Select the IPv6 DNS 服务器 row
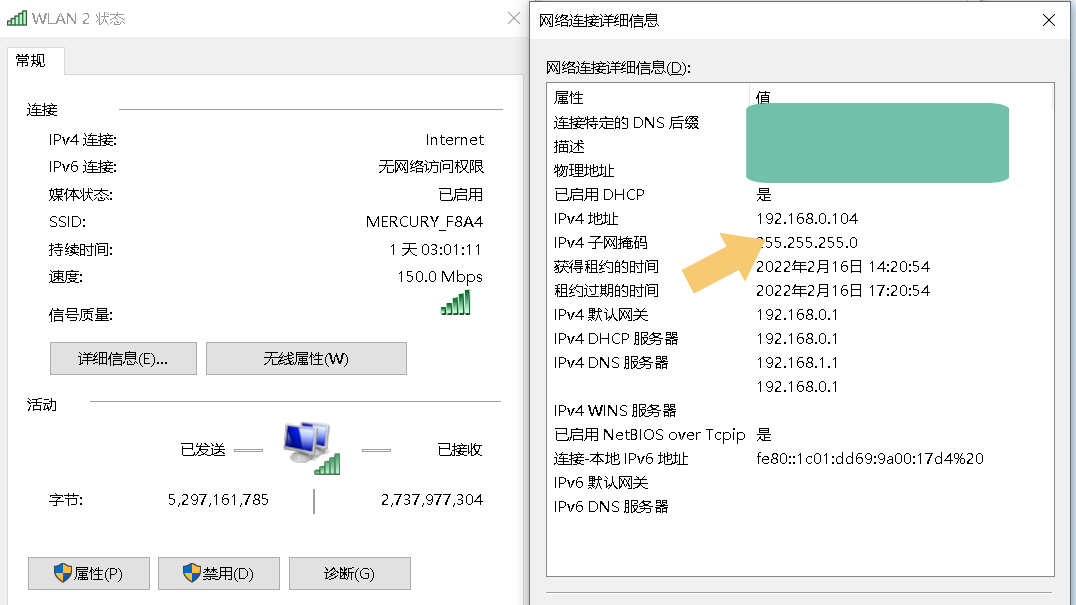 [611, 506]
